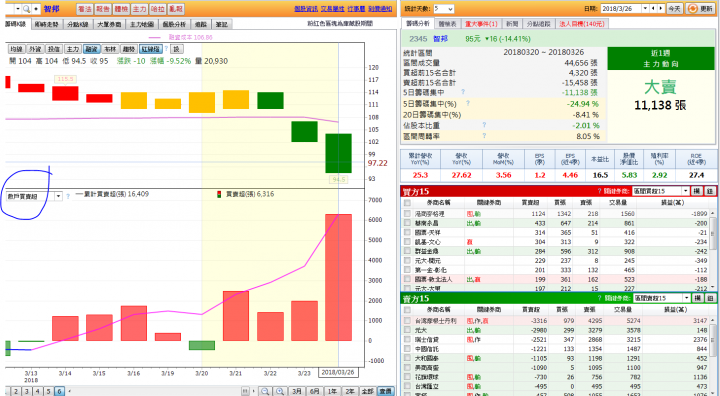The height and width of the screenshot is (396, 720).
Task: Check the 港商麥格理 row checkbox
Action: point(407,214)
